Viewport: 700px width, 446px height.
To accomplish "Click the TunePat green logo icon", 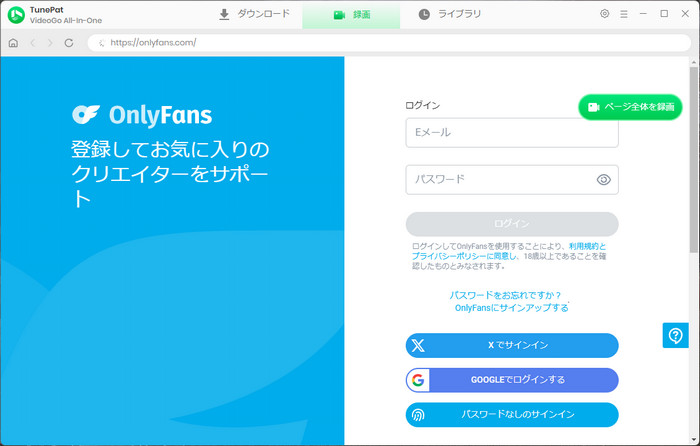I will [16, 15].
